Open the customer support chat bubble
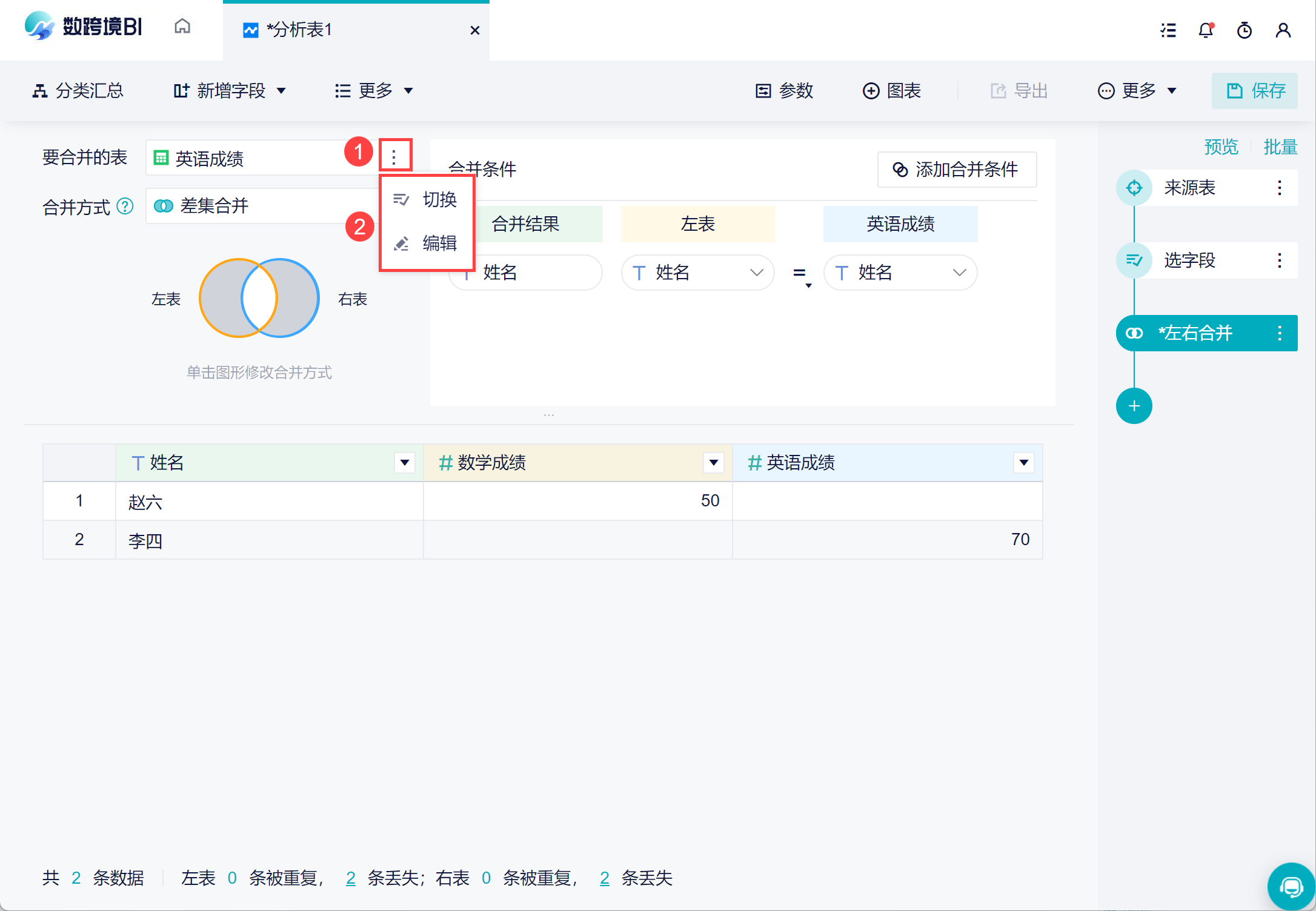The height and width of the screenshot is (911, 1316). click(1291, 887)
